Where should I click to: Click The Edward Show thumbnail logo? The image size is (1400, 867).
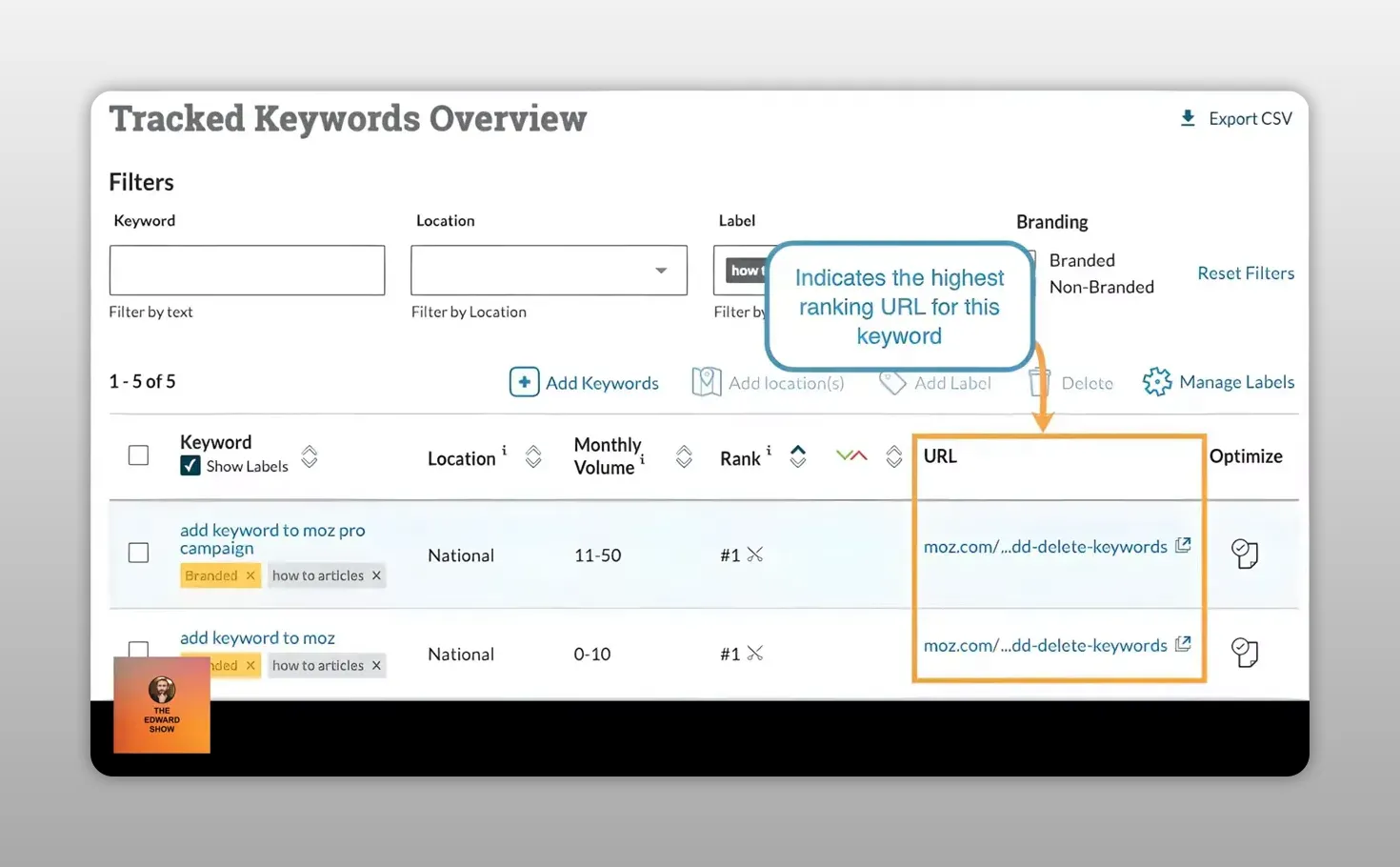point(162,705)
